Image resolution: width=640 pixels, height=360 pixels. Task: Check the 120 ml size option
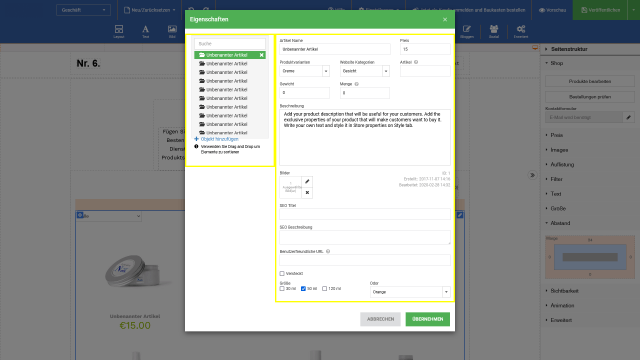tap(324, 289)
